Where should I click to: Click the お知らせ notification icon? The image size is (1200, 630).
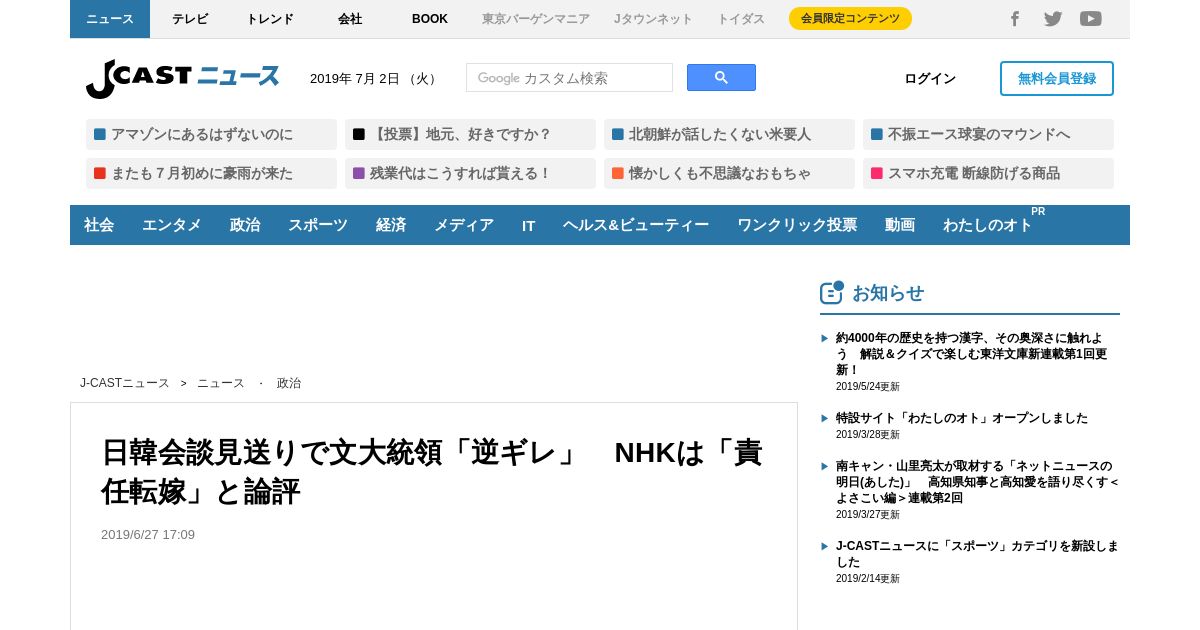click(832, 293)
